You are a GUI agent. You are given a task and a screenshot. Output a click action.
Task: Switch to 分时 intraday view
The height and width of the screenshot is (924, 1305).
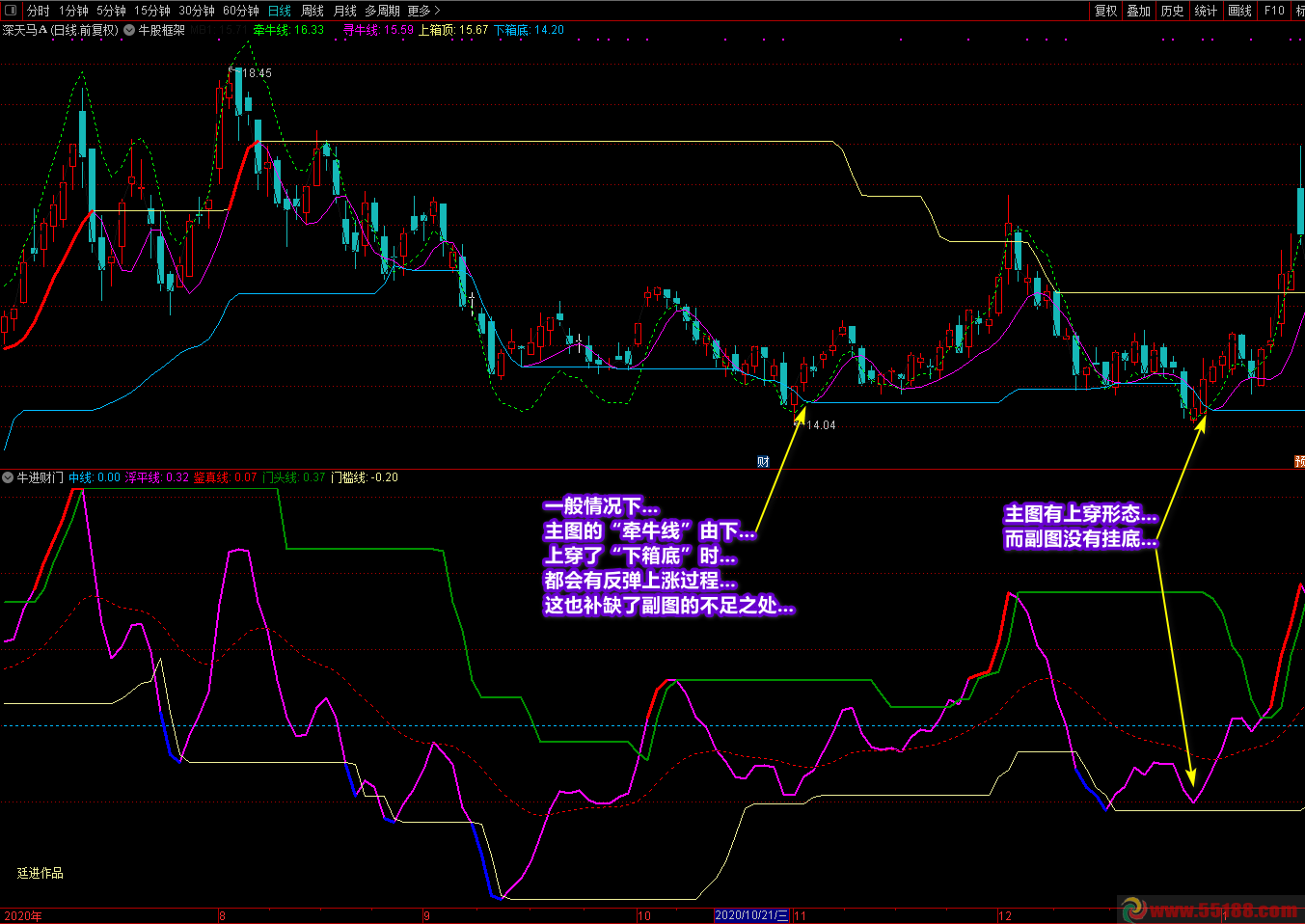[x=39, y=11]
